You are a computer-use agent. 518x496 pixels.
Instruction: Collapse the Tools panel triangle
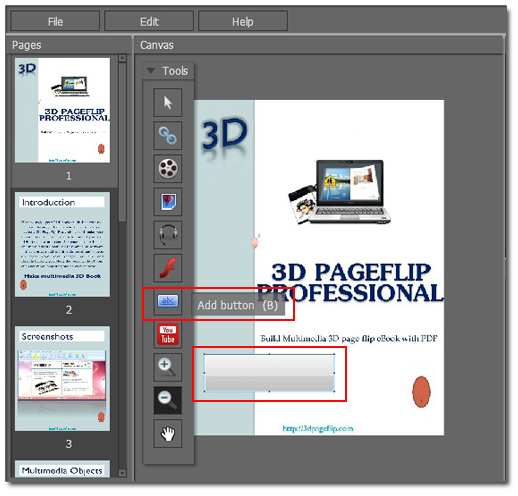coord(151,71)
